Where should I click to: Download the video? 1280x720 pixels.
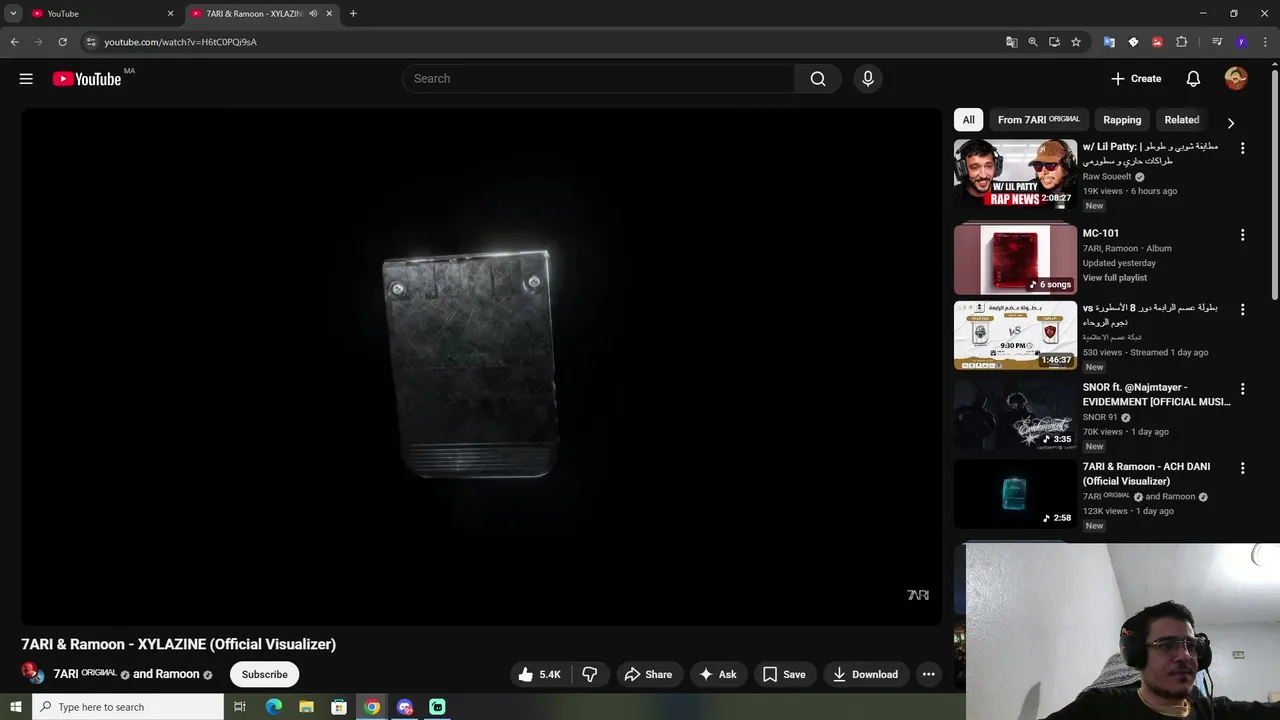pyautogui.click(x=866, y=675)
